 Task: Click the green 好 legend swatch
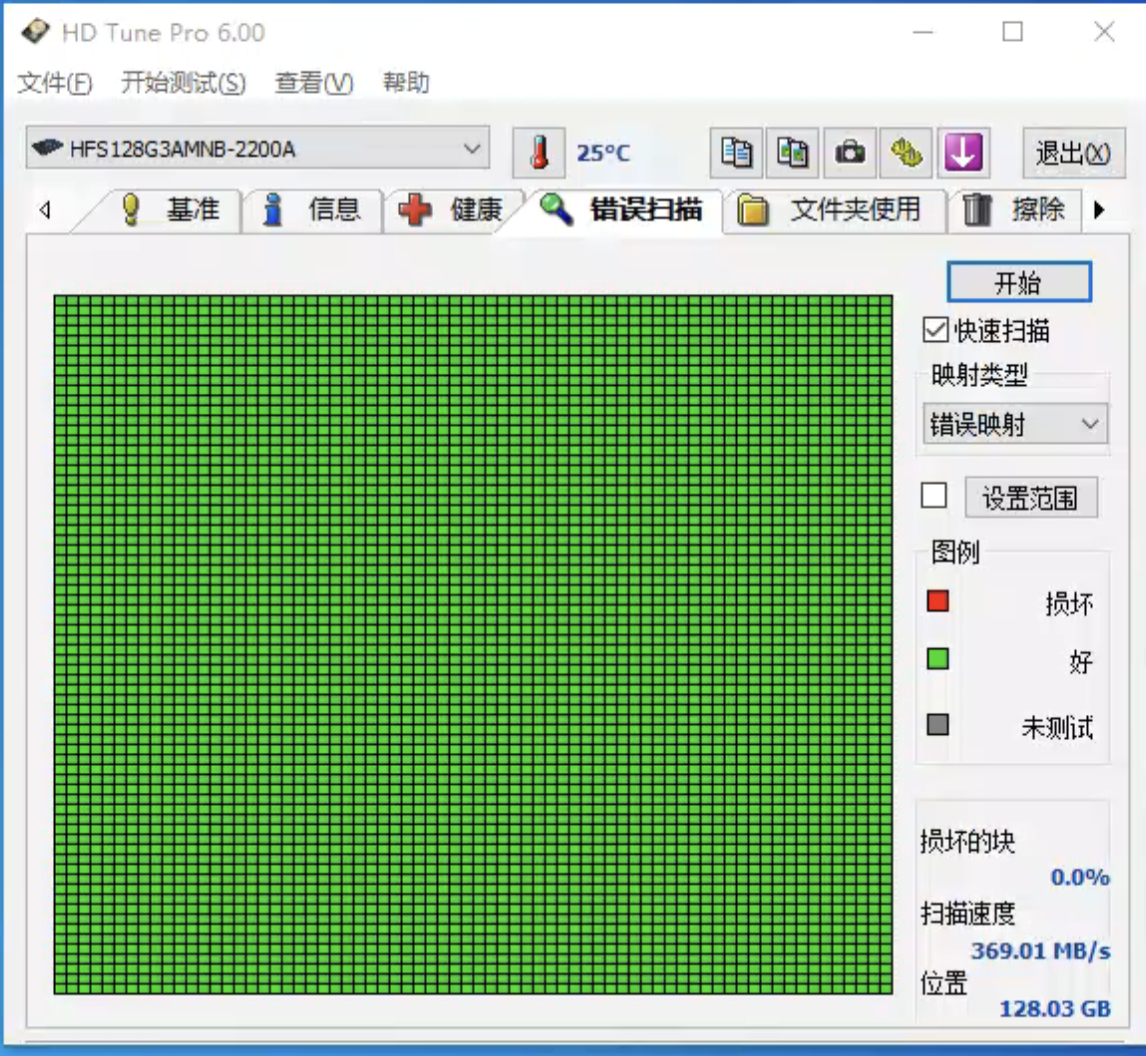pyautogui.click(x=938, y=659)
